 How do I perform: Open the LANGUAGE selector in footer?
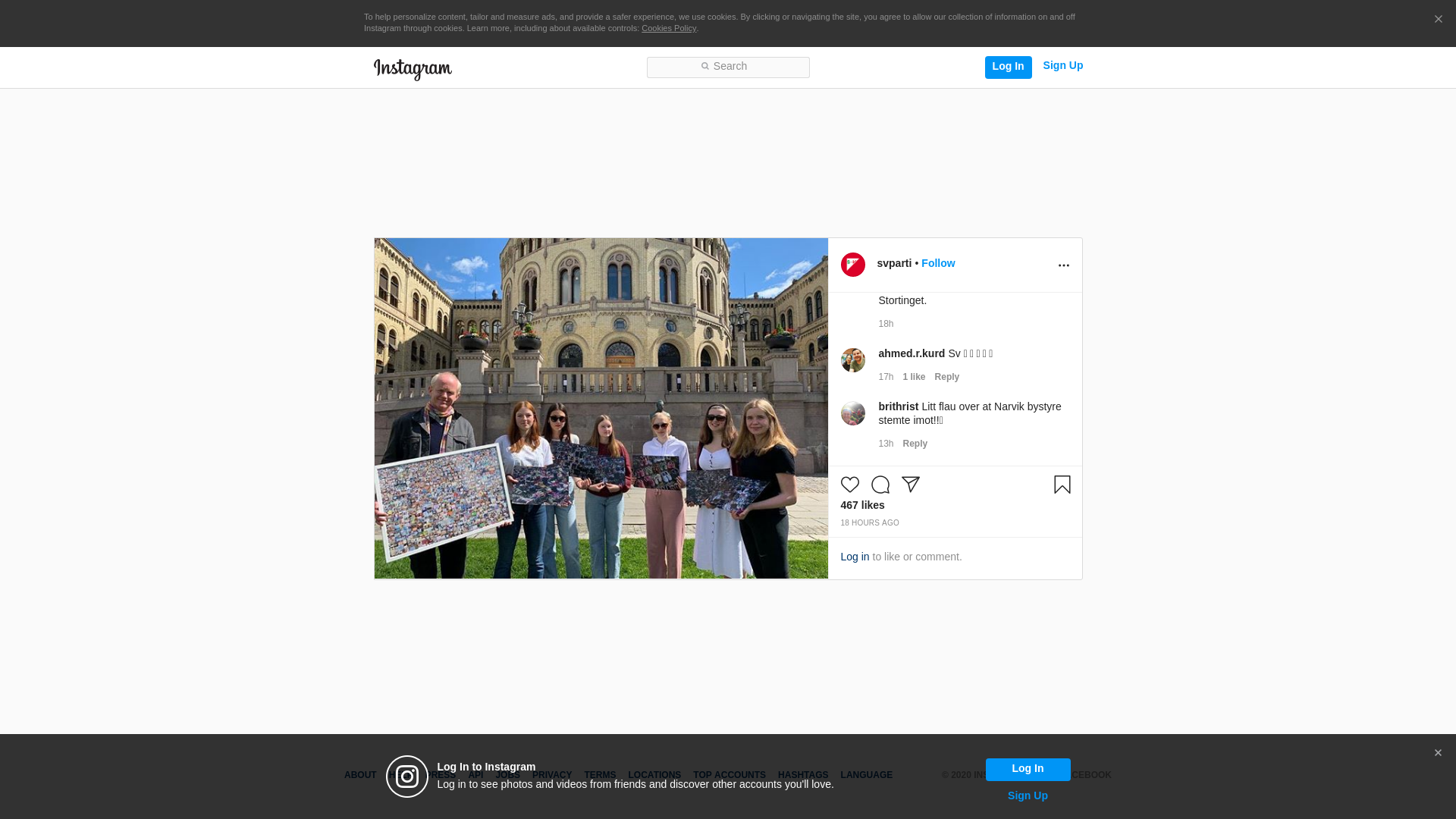tap(866, 776)
